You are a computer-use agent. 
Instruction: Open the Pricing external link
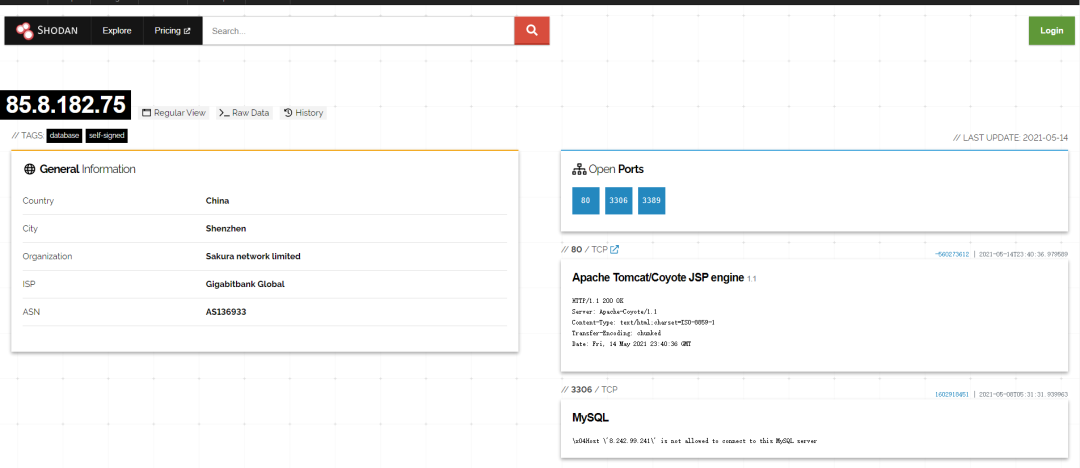click(x=173, y=30)
